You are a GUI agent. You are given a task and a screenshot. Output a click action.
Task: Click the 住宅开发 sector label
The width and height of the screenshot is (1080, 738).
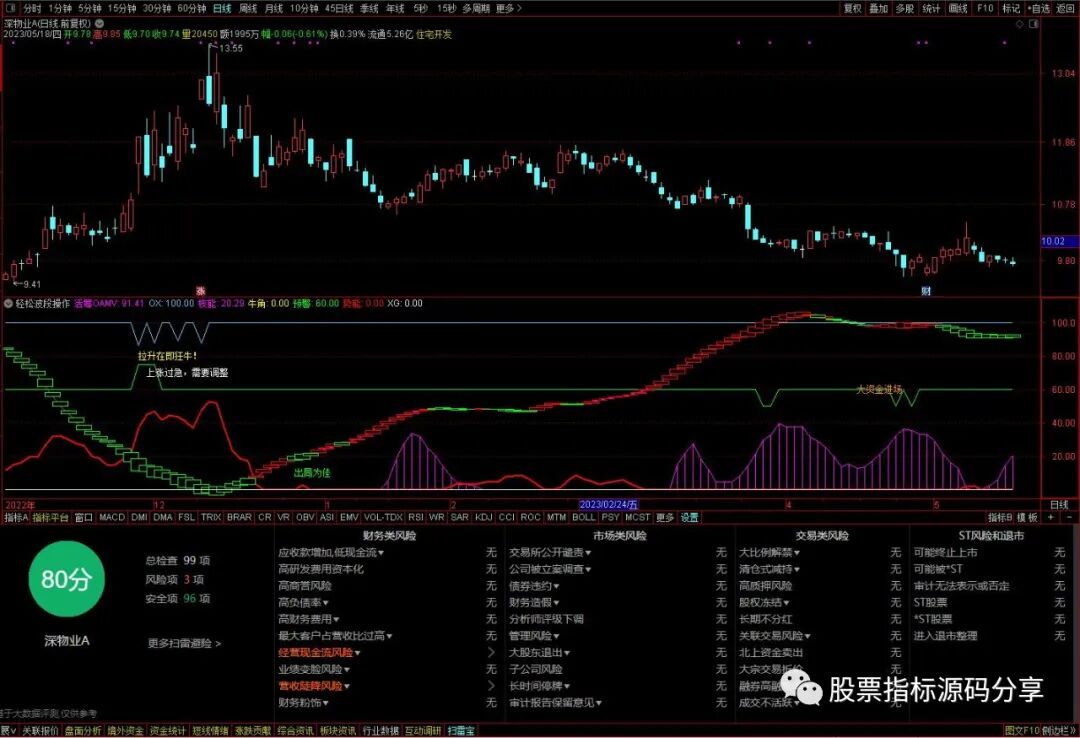pyautogui.click(x=433, y=34)
